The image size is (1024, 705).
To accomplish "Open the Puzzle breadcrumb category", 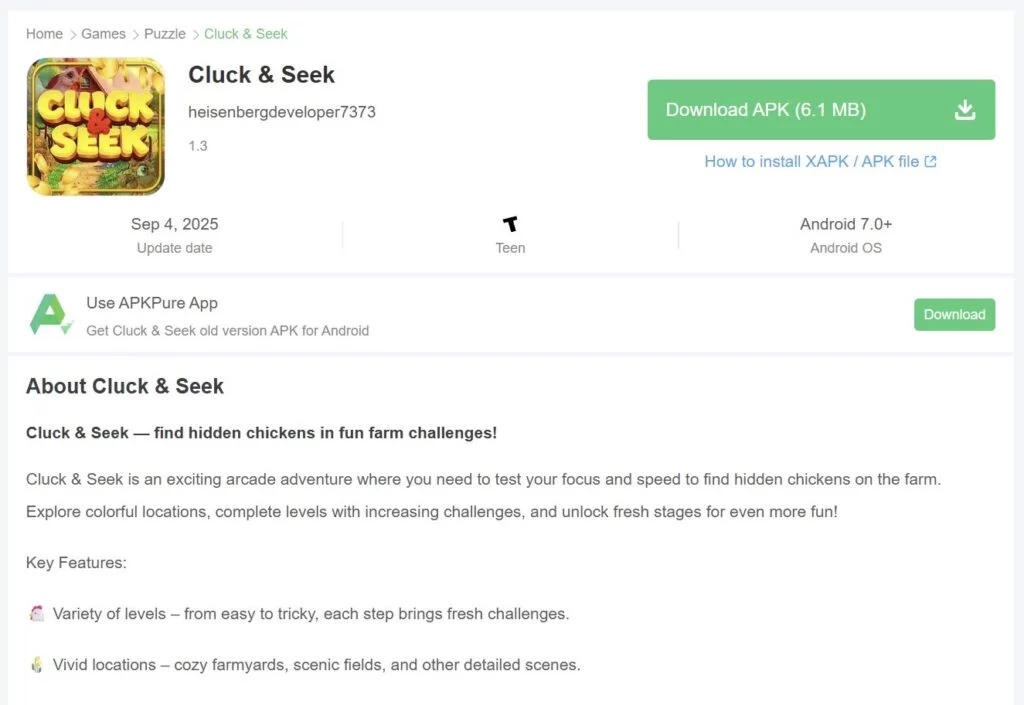I will tap(165, 34).
